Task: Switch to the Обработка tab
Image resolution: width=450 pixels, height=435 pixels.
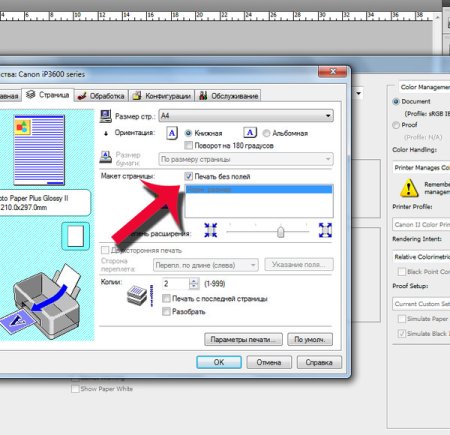Action: click(x=101, y=96)
